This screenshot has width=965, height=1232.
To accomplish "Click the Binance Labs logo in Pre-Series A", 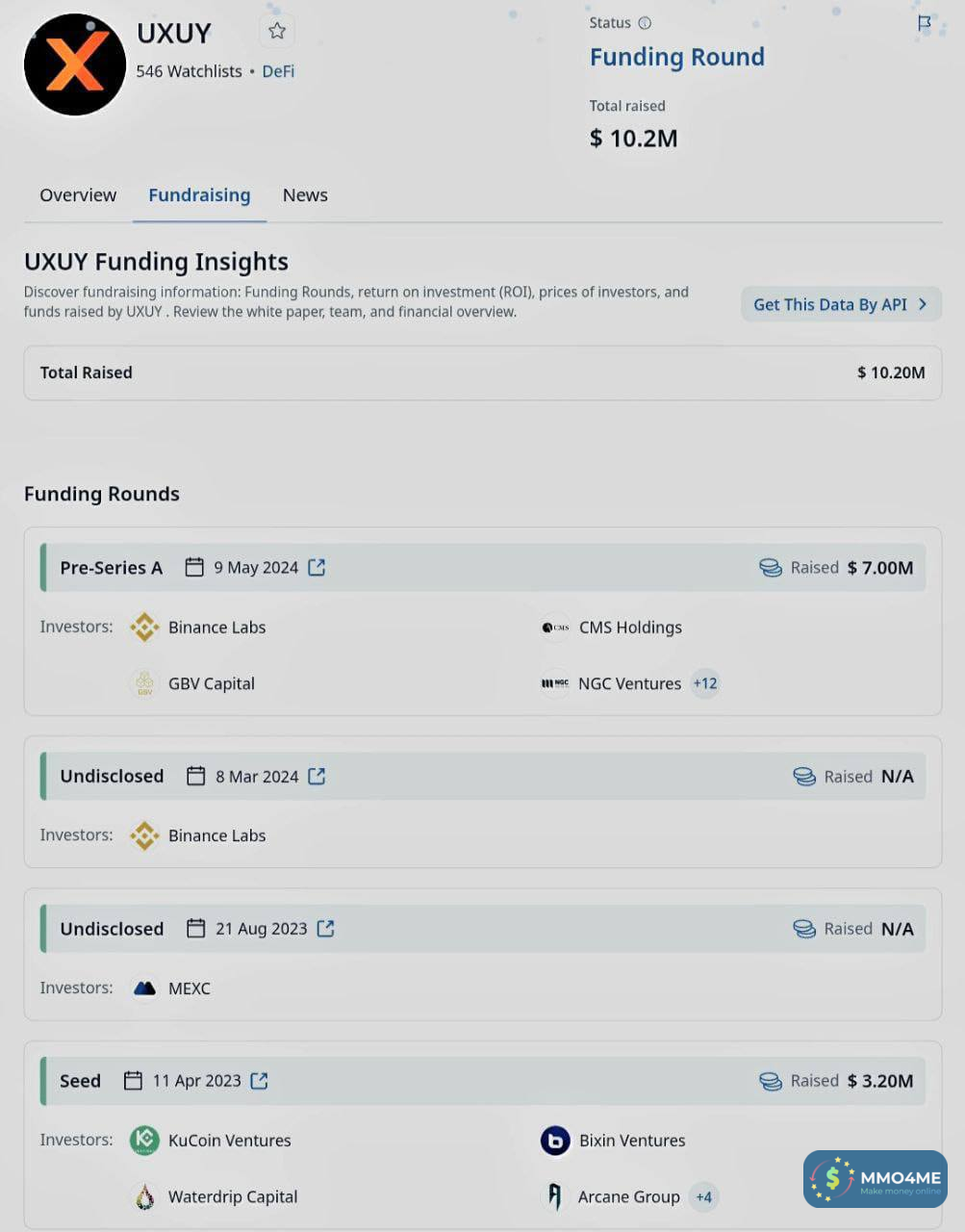I will pos(144,628).
